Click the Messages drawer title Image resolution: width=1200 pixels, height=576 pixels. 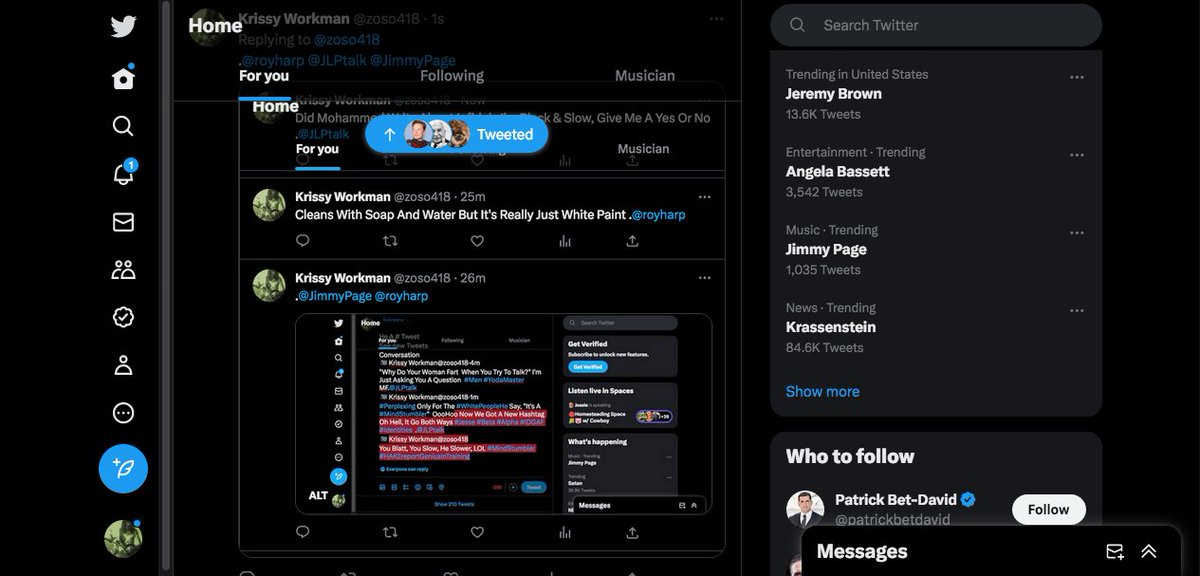862,552
